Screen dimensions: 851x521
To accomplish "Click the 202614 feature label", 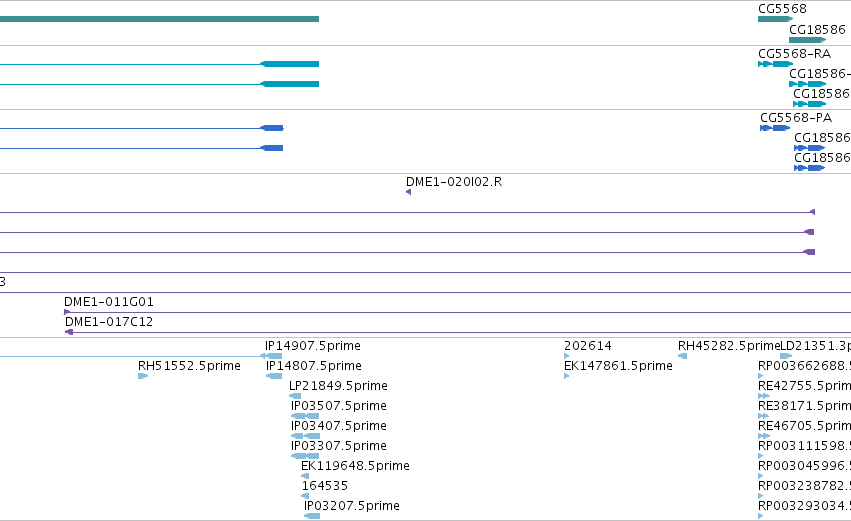I will pos(588,346).
